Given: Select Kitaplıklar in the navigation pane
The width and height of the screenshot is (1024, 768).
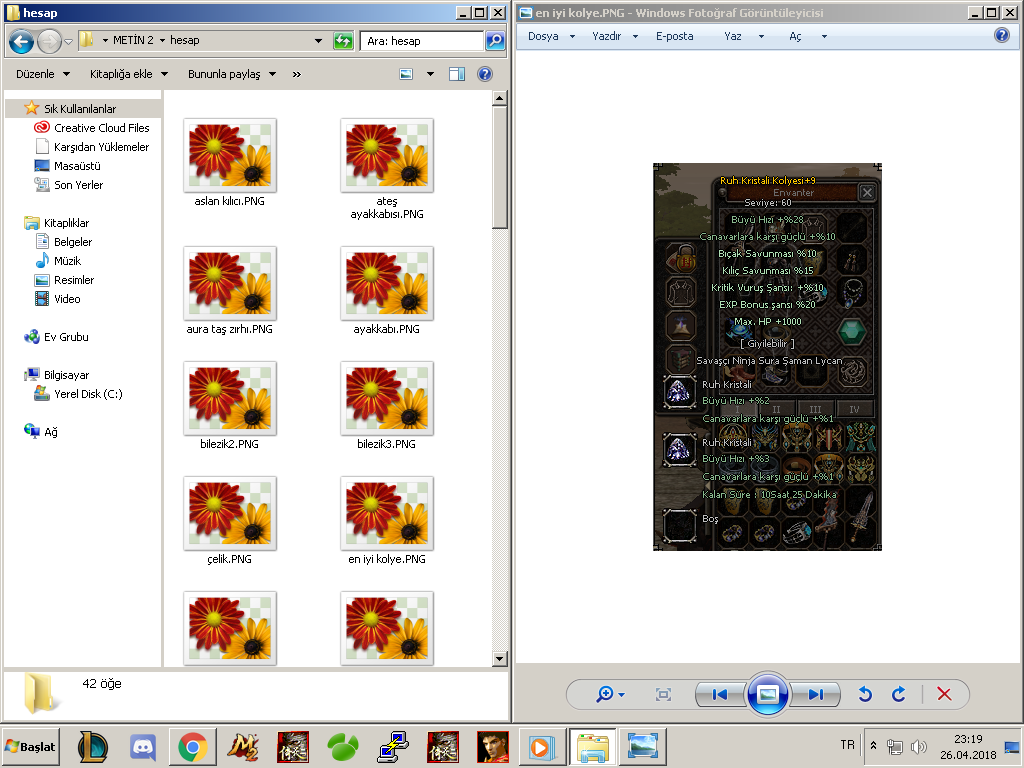Looking at the screenshot, I should 66,222.
